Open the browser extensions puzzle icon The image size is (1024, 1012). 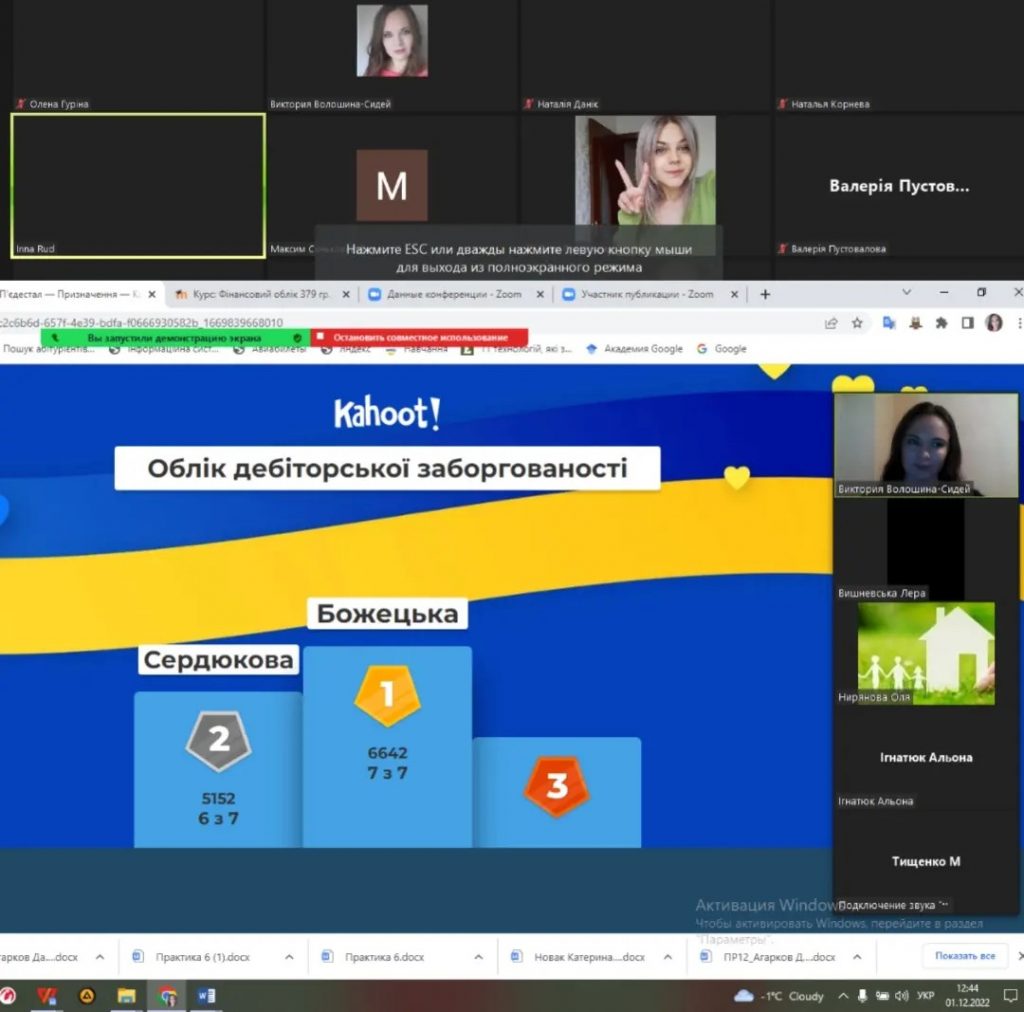coord(941,323)
